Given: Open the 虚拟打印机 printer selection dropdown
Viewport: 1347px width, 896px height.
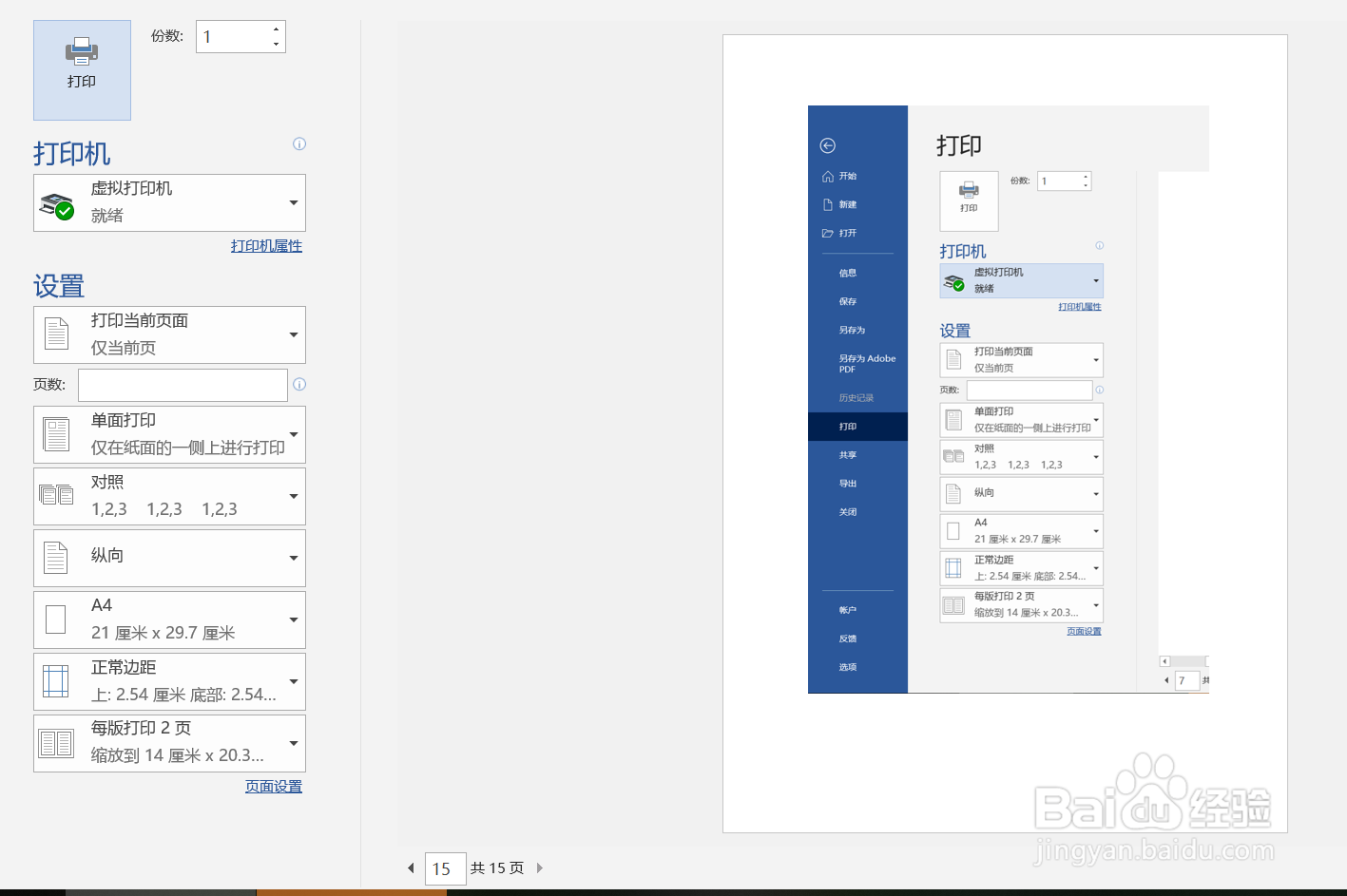Looking at the screenshot, I should pyautogui.click(x=169, y=202).
